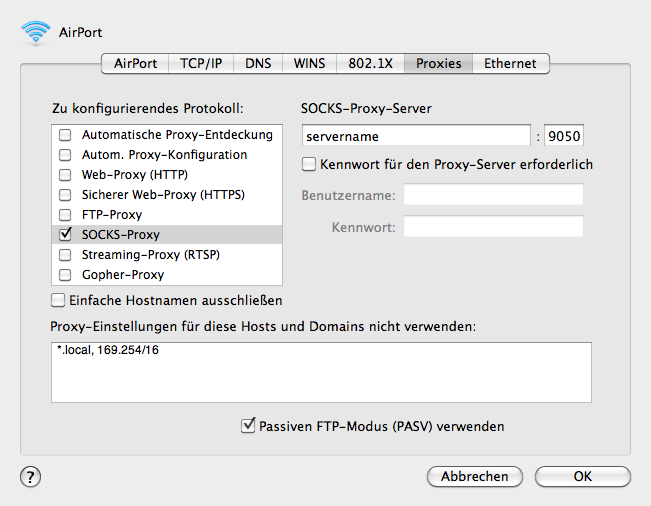651x506 pixels.
Task: Open the 802.1X tab
Action: click(x=370, y=64)
